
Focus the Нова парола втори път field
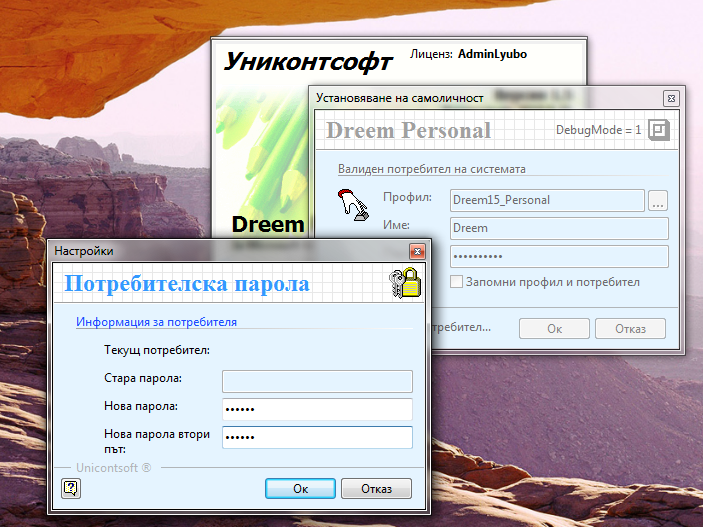coord(317,437)
